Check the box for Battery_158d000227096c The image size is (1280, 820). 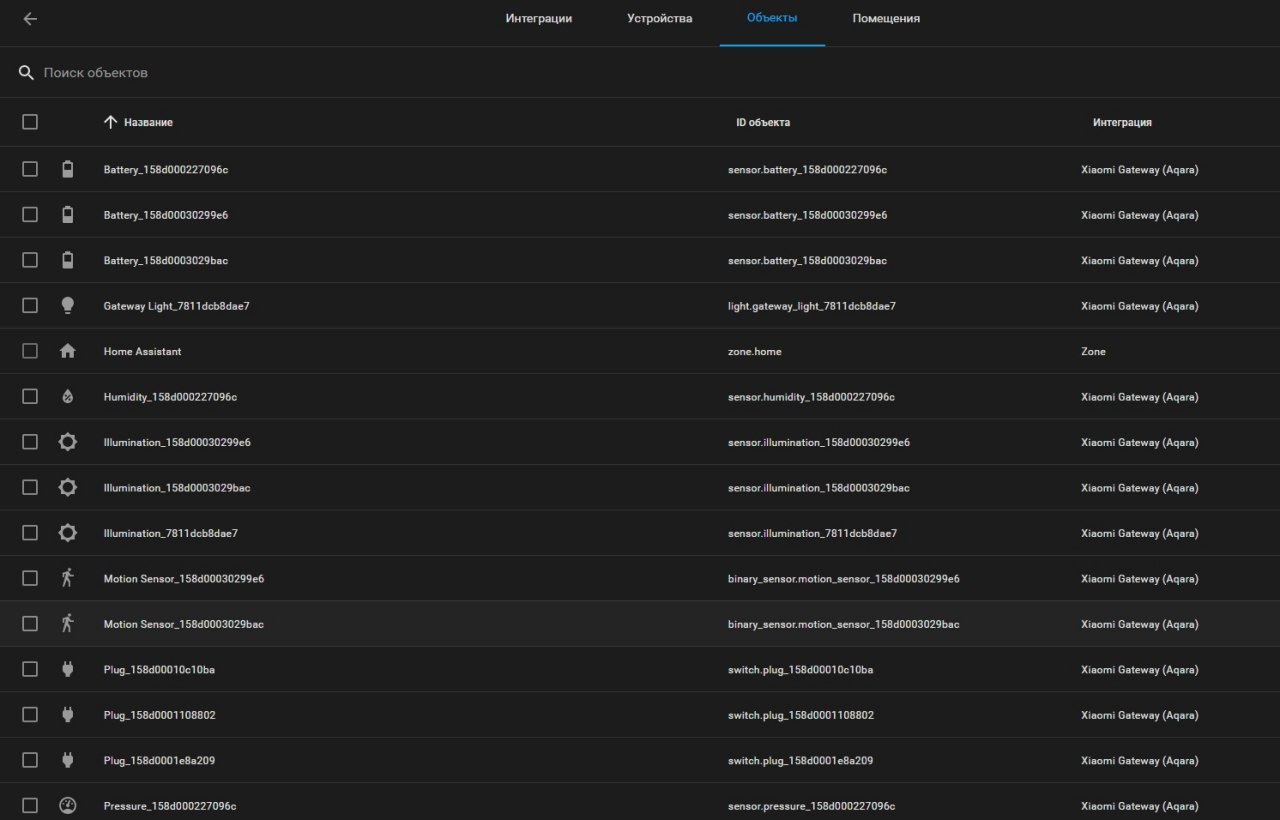tap(30, 169)
